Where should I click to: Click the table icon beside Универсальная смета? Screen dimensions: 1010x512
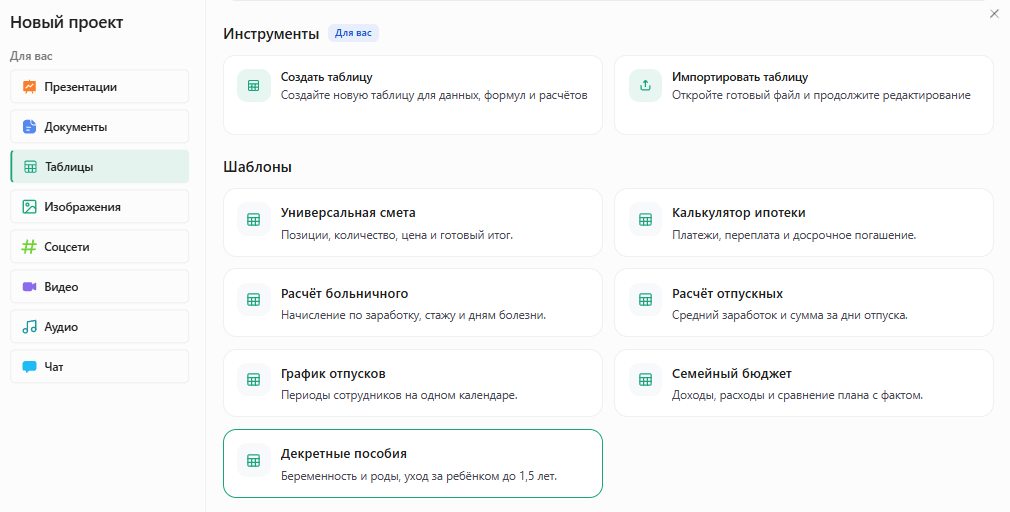click(254, 220)
